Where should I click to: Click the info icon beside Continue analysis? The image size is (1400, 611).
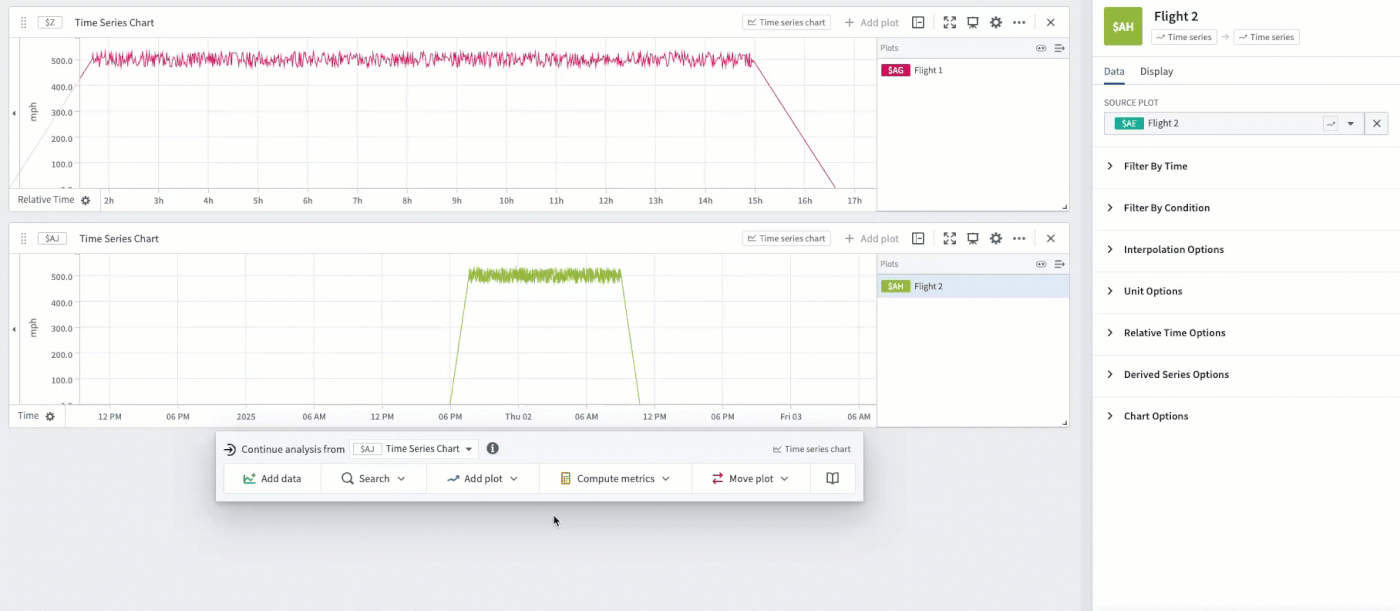(492, 449)
